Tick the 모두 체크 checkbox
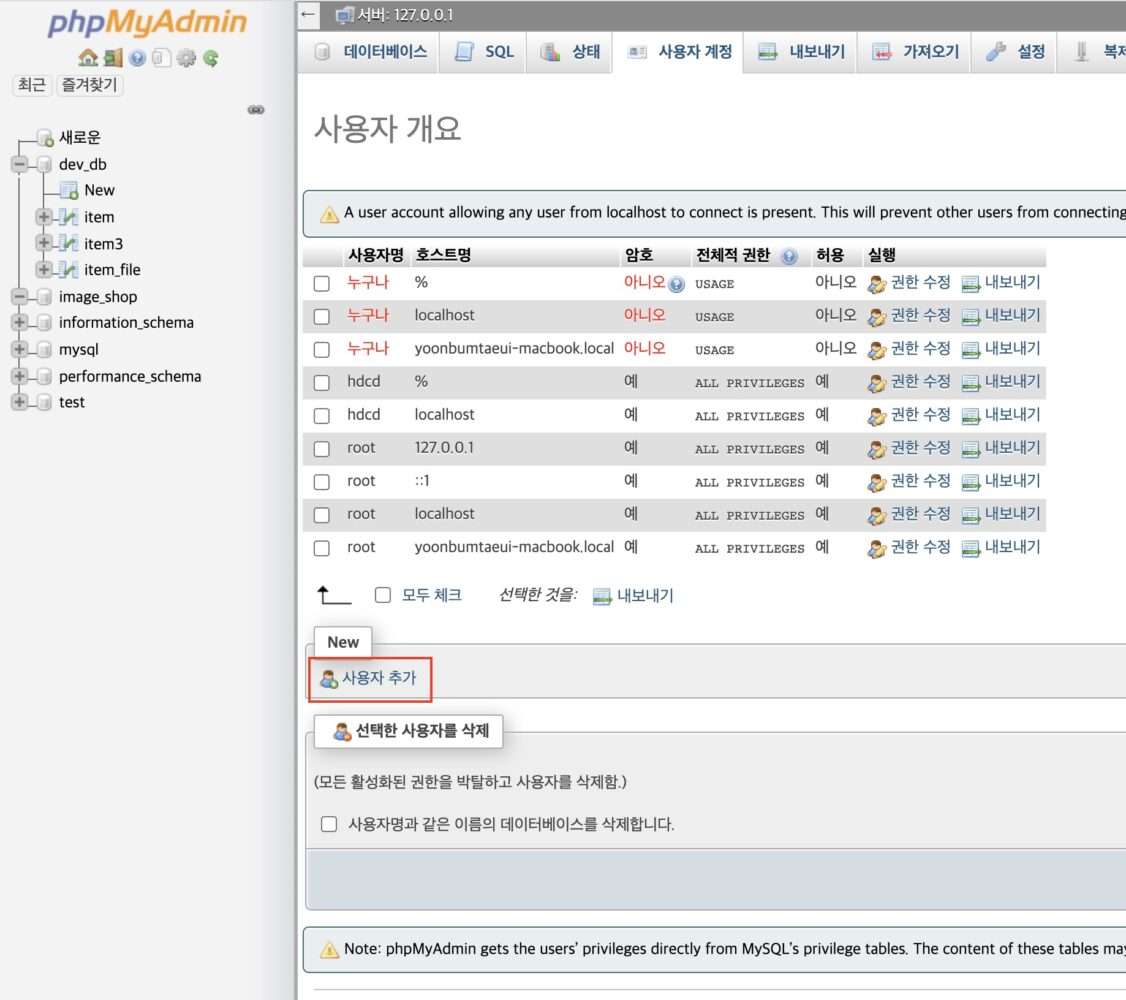Screen dimensions: 1126x1000 (382, 595)
